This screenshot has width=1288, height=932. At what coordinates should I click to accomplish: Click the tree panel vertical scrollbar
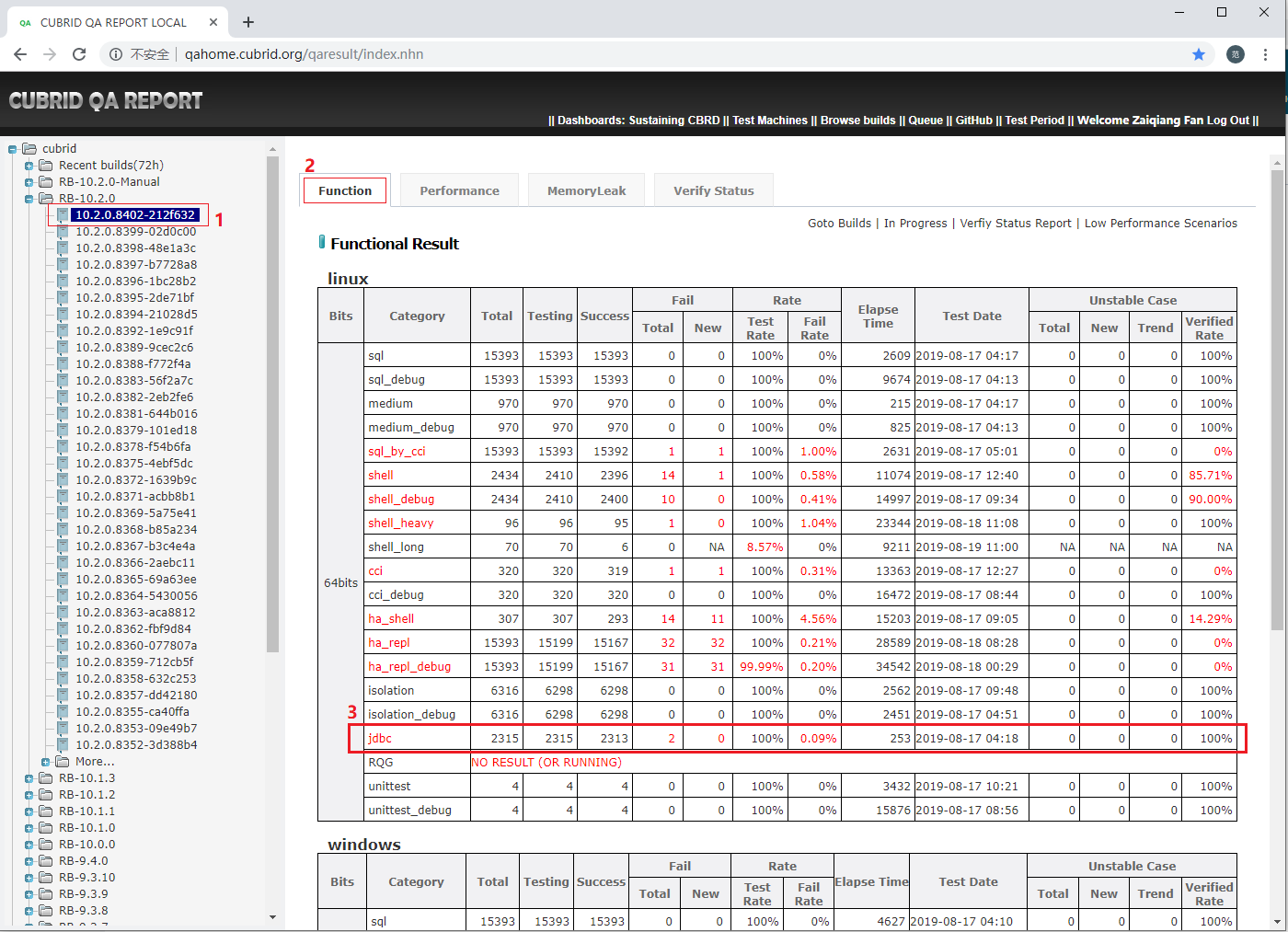click(272, 405)
